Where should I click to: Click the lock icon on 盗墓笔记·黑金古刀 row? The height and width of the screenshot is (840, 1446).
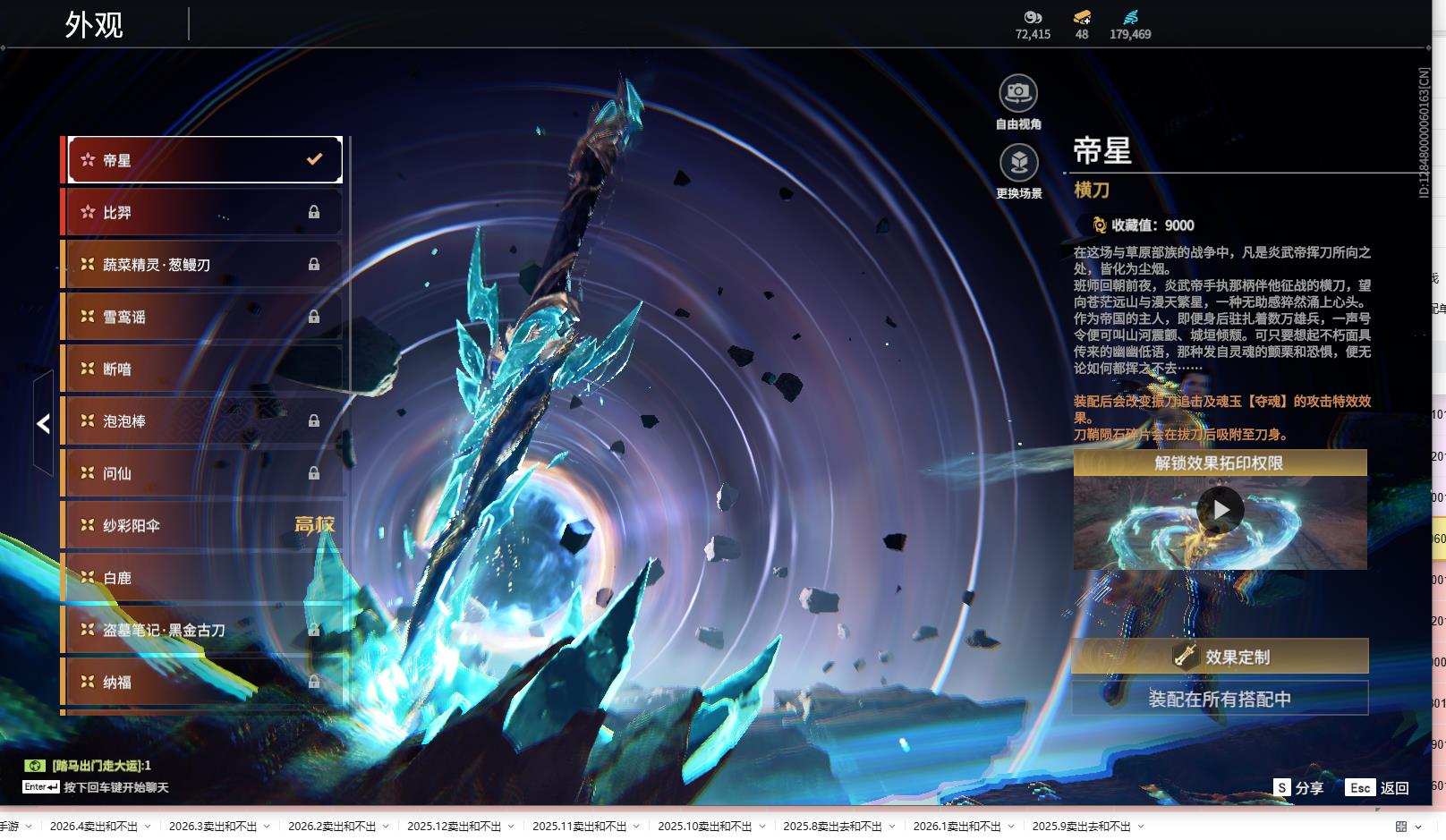[x=314, y=630]
